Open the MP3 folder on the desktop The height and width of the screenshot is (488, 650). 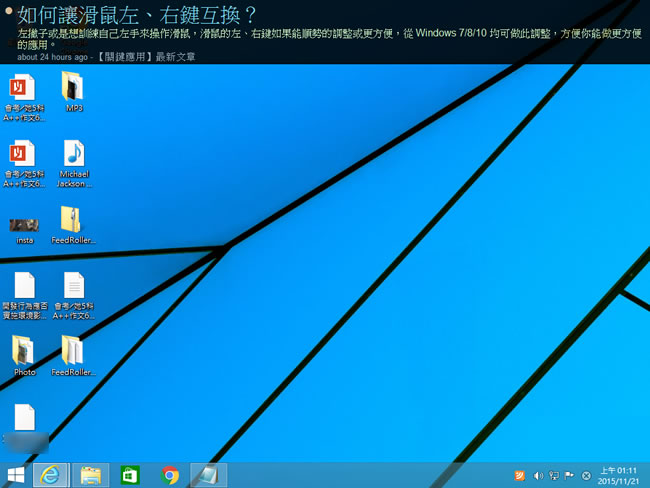[73, 85]
